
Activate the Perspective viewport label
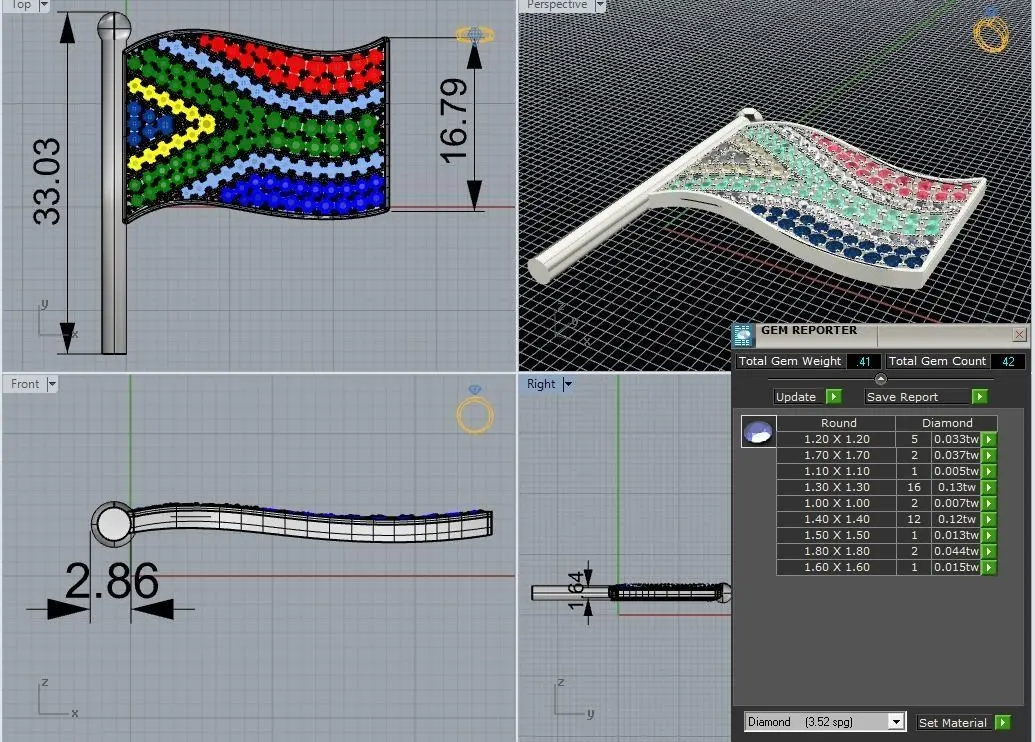tap(556, 5)
